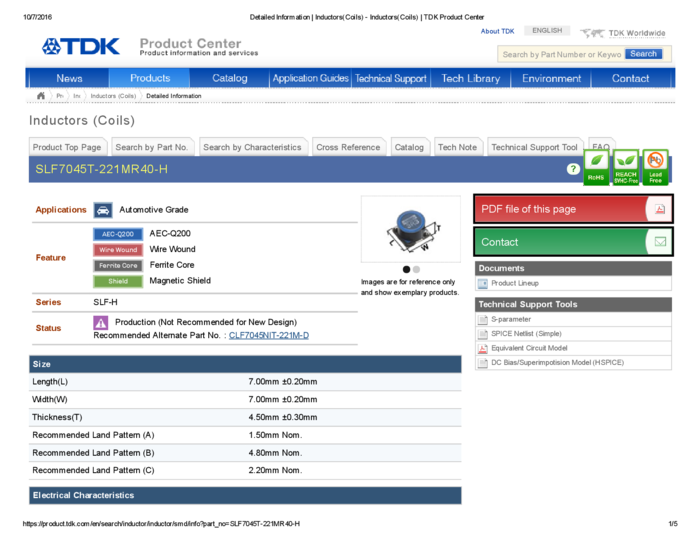The width and height of the screenshot is (700, 541).
Task: Click the purple status warning icon
Action: pyautogui.click(x=100, y=322)
